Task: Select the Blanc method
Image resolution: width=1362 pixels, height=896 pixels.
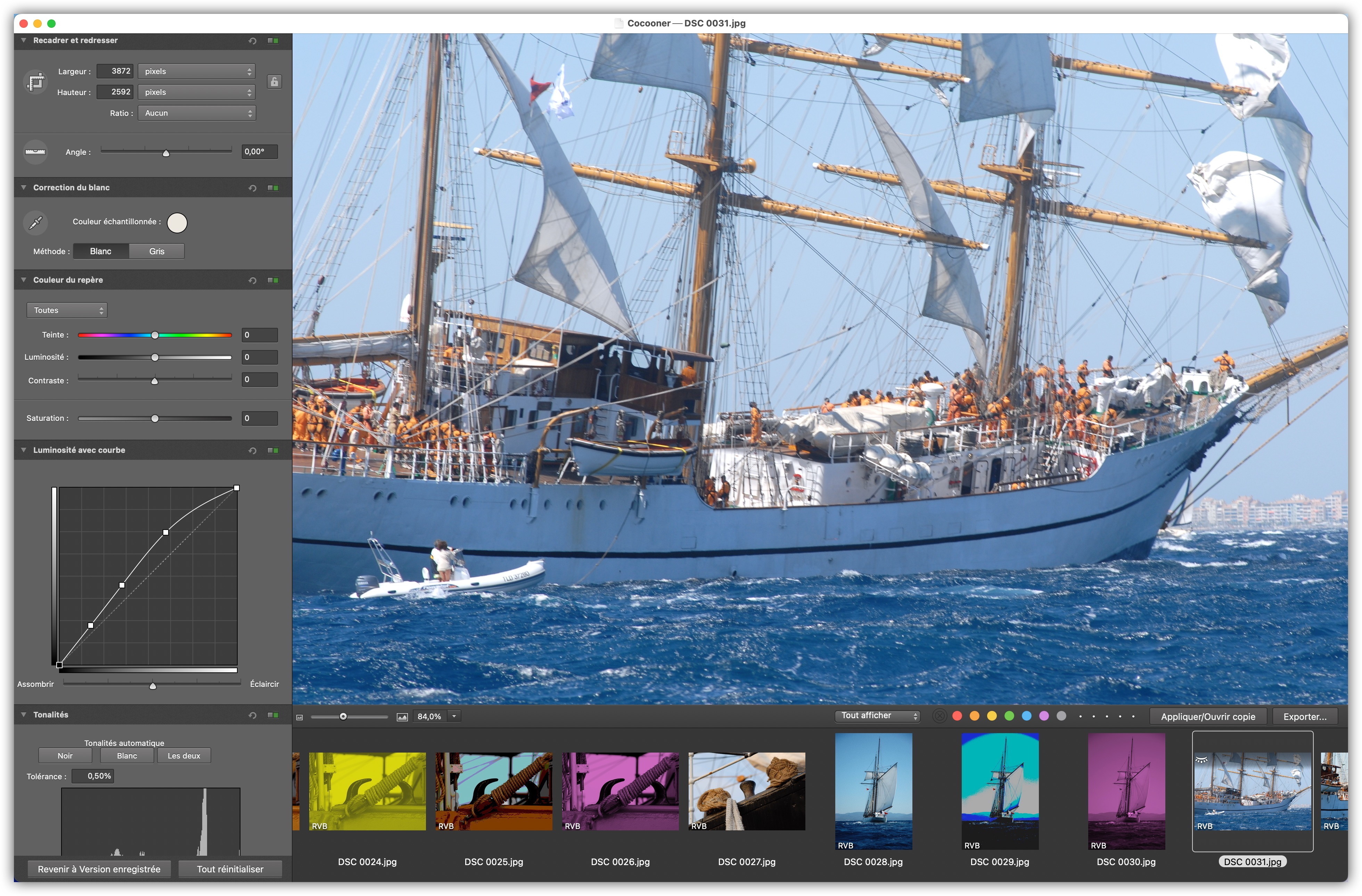Action: pos(101,252)
